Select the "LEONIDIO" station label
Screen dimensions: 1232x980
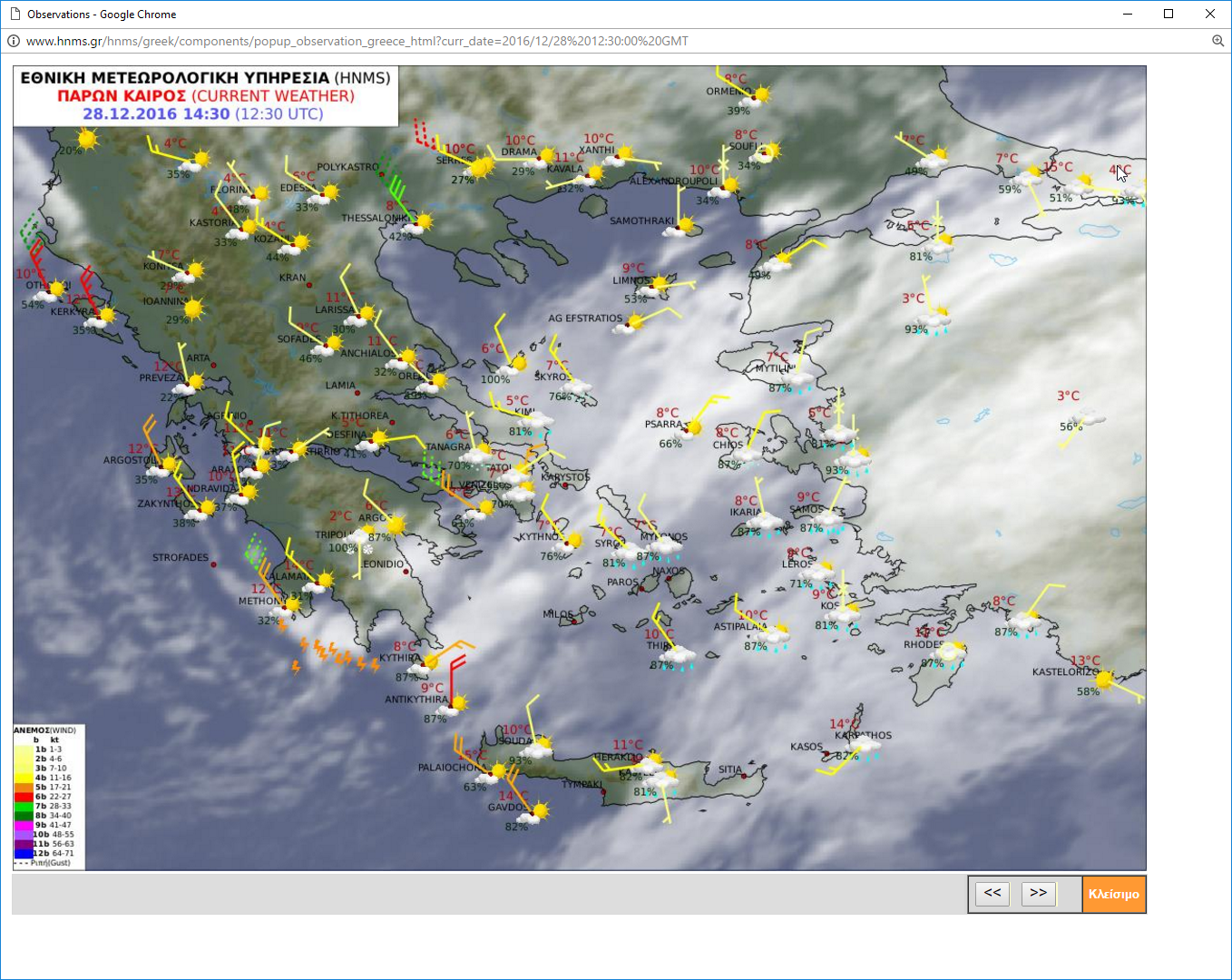point(383,564)
